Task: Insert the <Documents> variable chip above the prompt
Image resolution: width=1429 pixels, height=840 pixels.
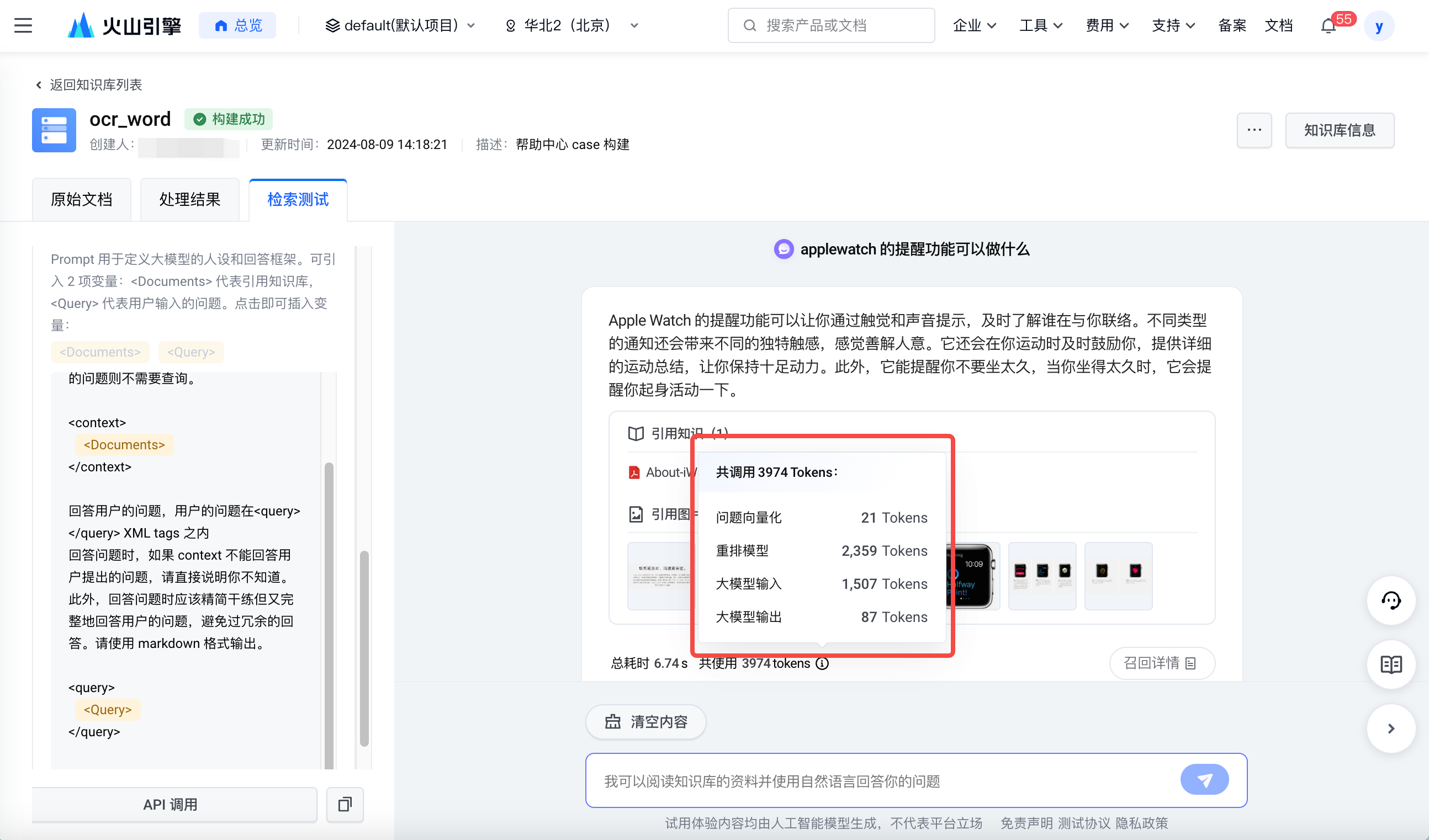Action: 100,352
